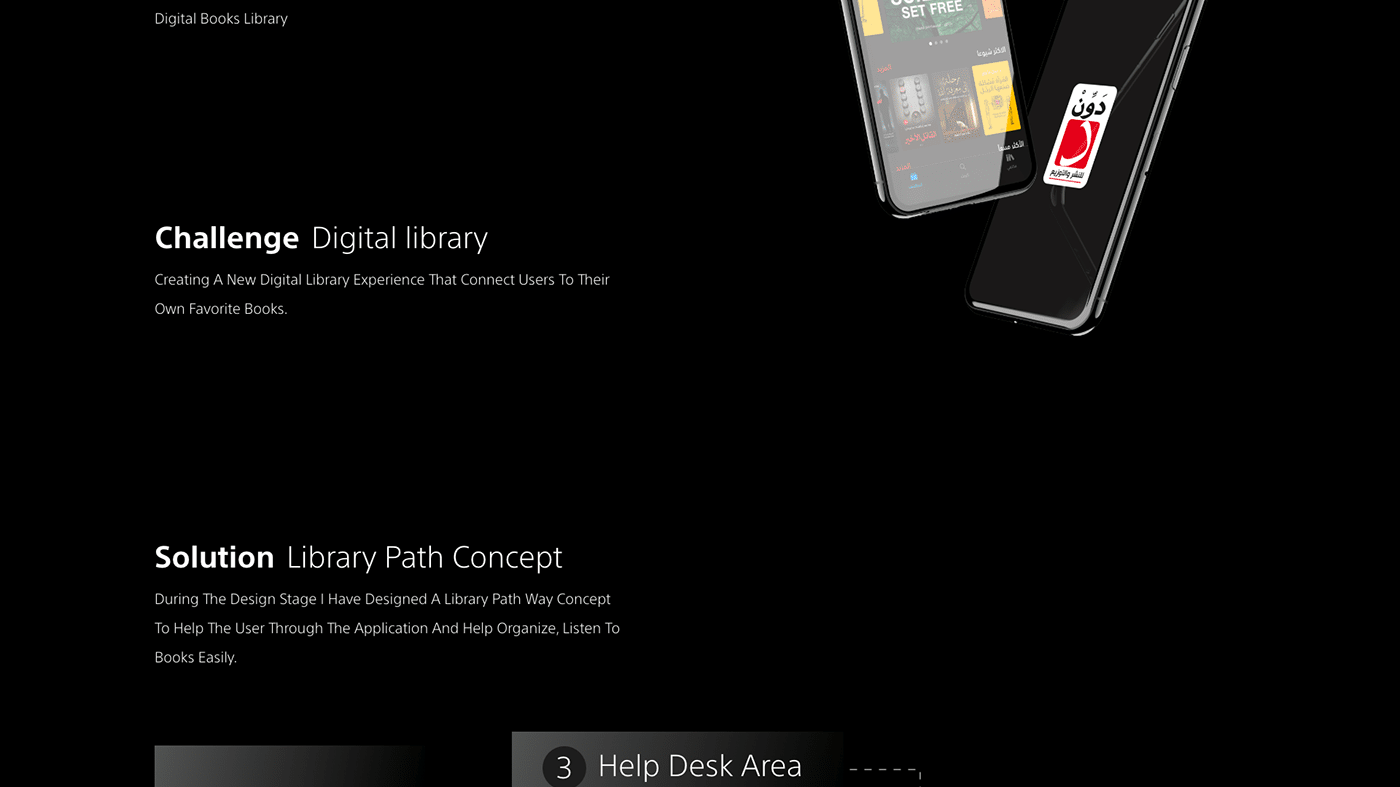Image resolution: width=1400 pixels, height=787 pixels.
Task: Click the 'To Help The User Through' line
Action: 387,628
